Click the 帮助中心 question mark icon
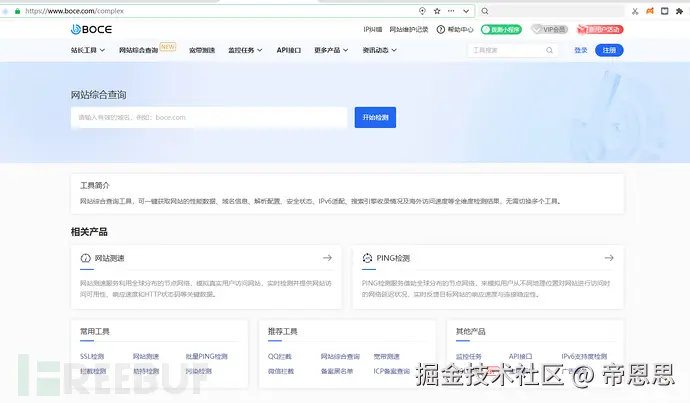The image size is (690, 403). click(x=440, y=29)
